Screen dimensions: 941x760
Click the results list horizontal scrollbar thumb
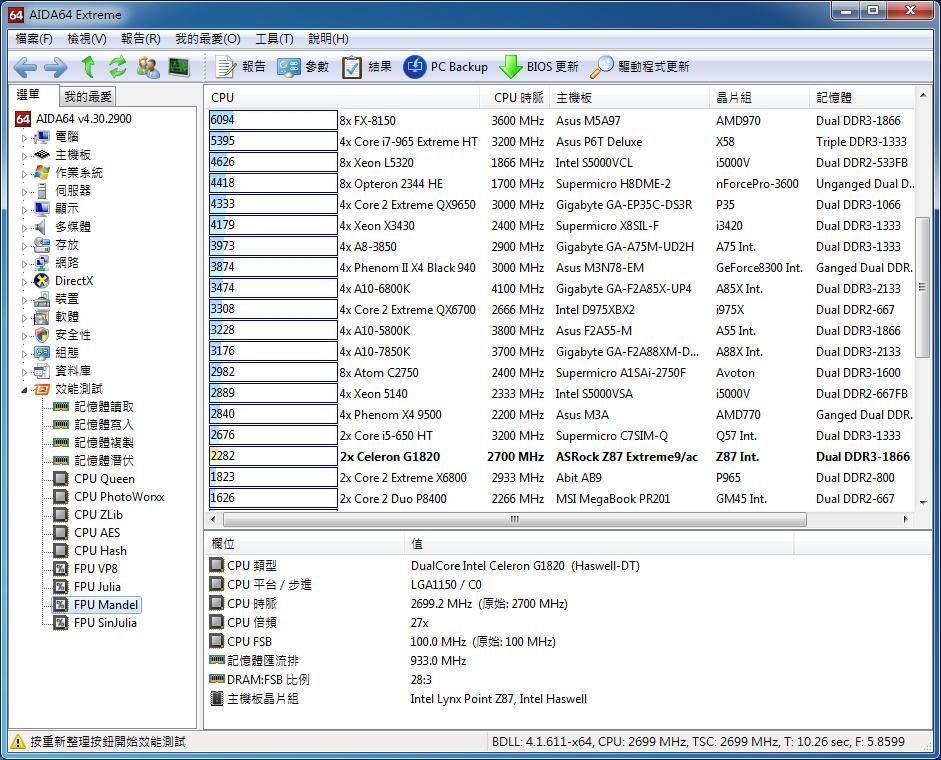pyautogui.click(x=514, y=519)
